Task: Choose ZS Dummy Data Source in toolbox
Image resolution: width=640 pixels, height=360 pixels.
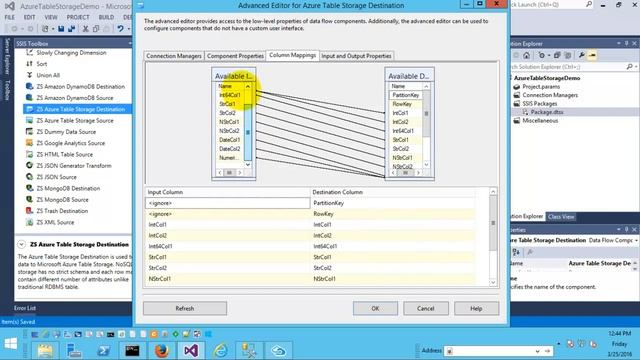Action: [x=66, y=132]
